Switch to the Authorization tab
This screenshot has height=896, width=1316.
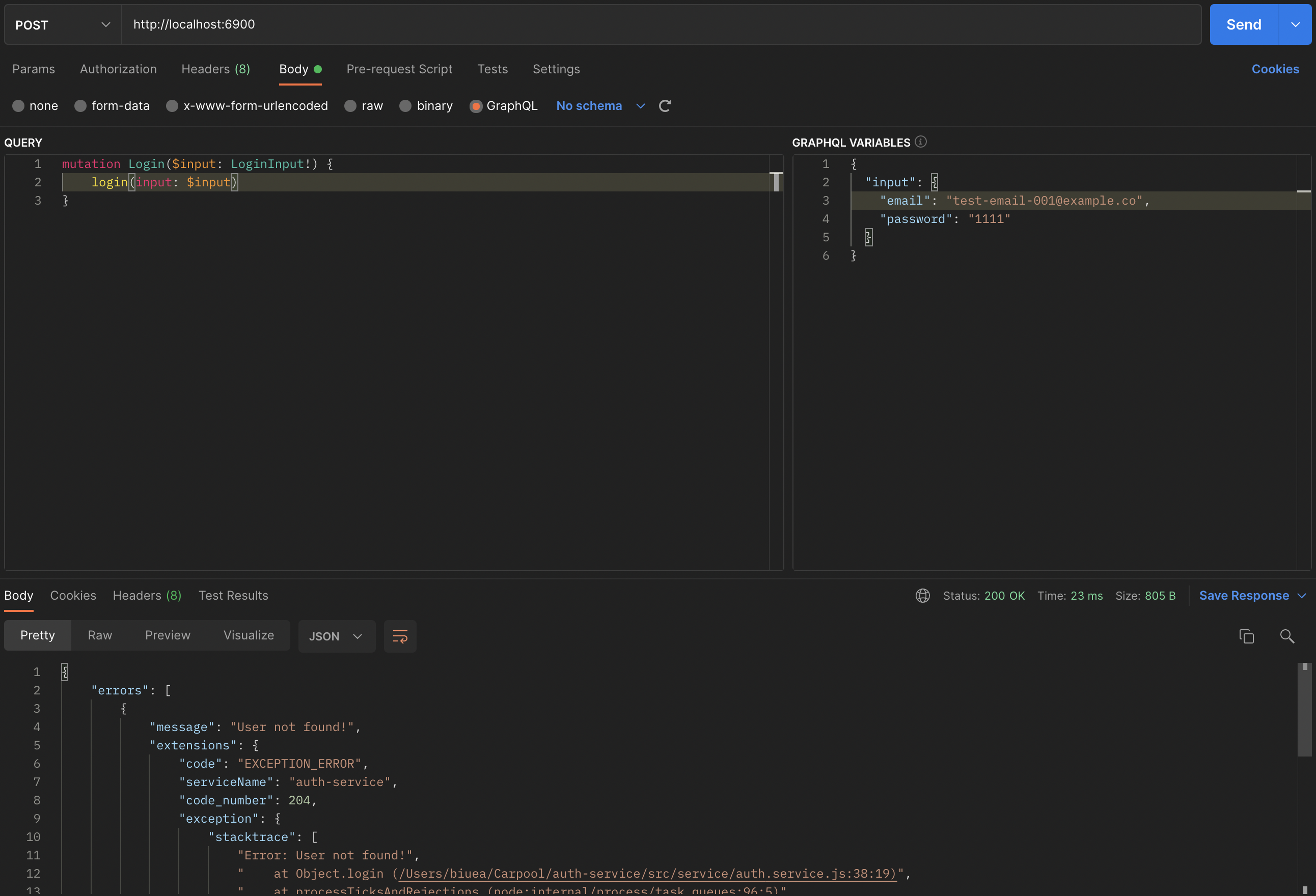(118, 69)
